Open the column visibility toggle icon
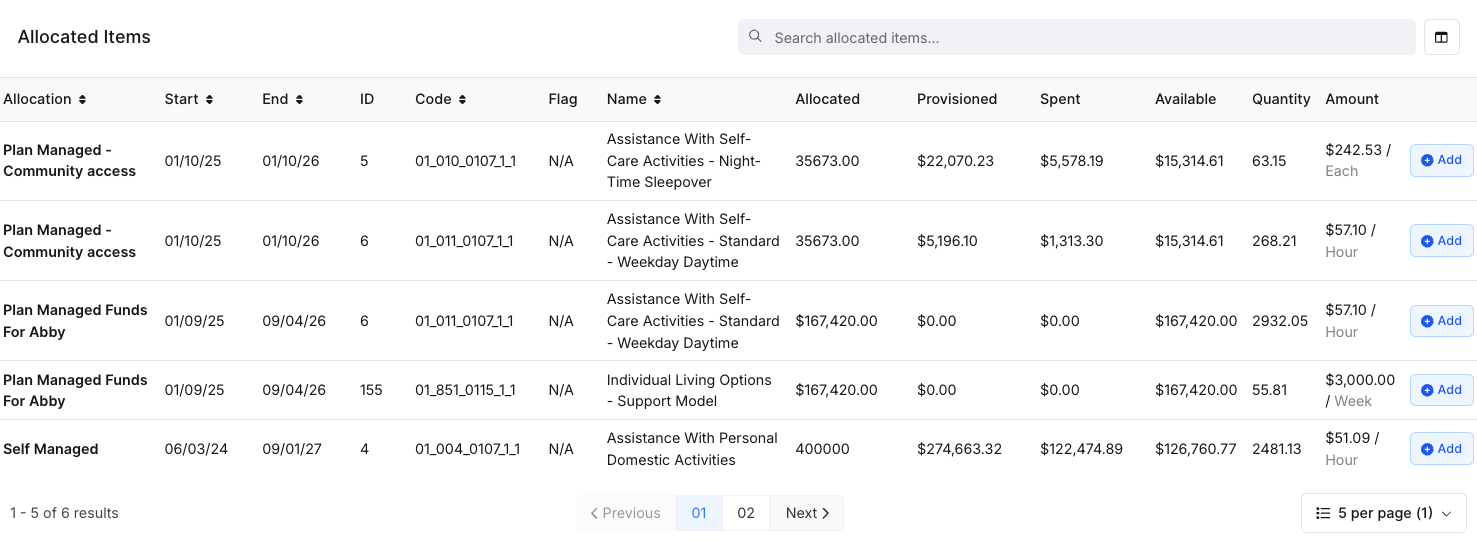Image resolution: width=1477 pixels, height=542 pixels. [x=1441, y=37]
